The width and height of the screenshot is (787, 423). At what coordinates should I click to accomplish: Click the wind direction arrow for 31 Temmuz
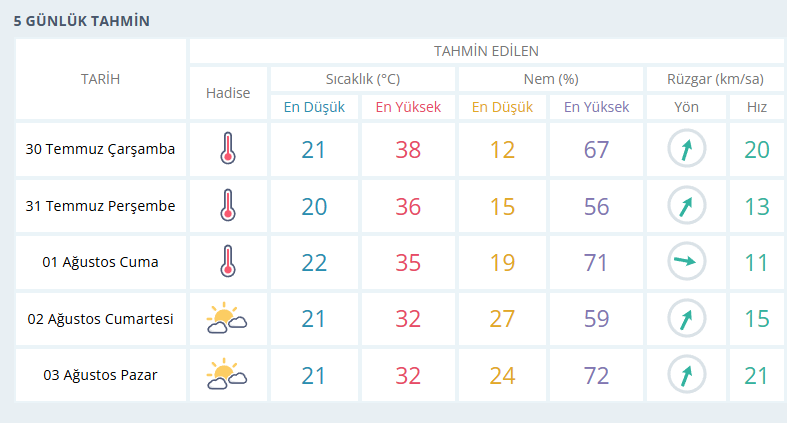click(687, 205)
